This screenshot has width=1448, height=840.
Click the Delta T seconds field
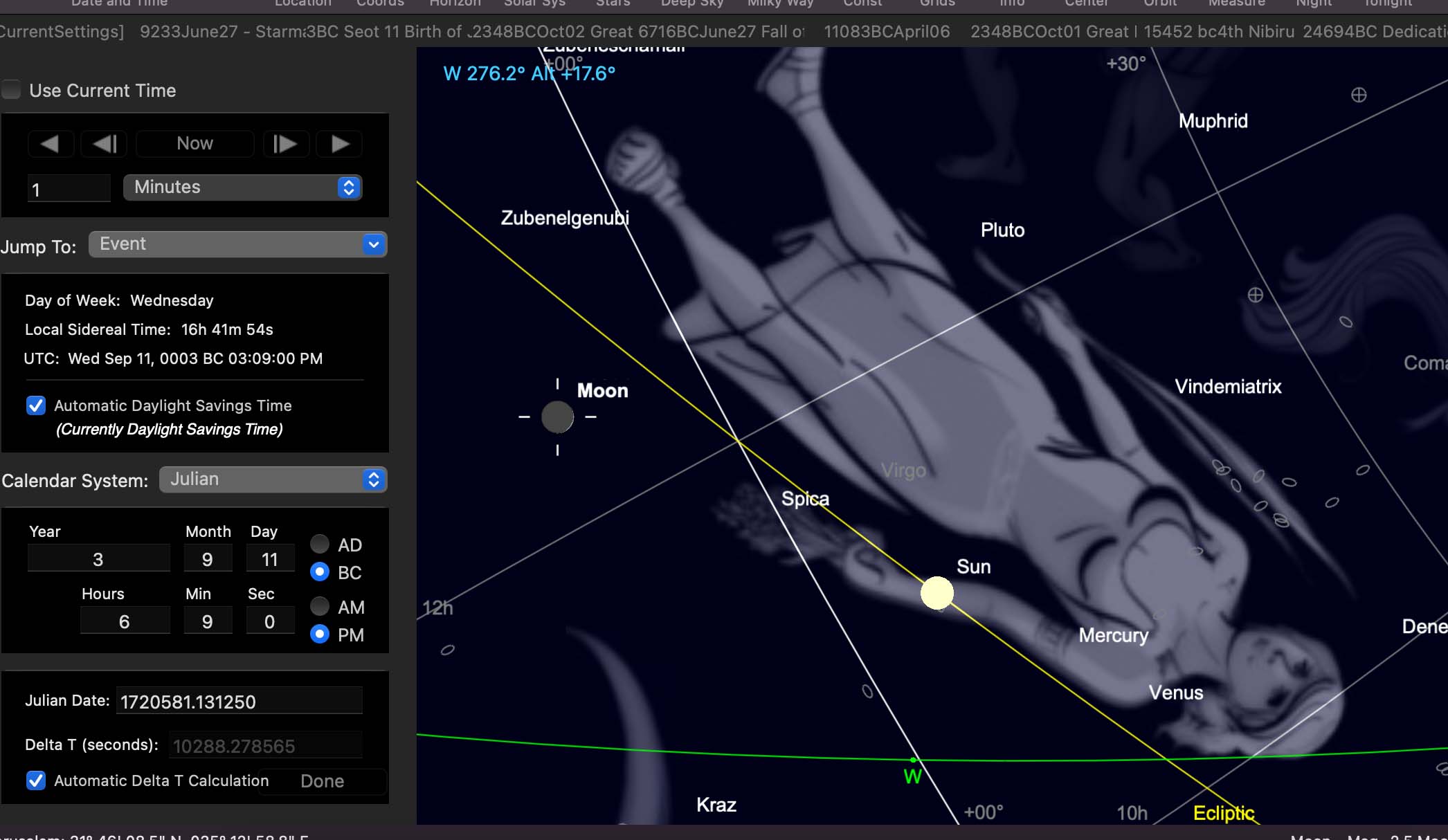[x=266, y=745]
